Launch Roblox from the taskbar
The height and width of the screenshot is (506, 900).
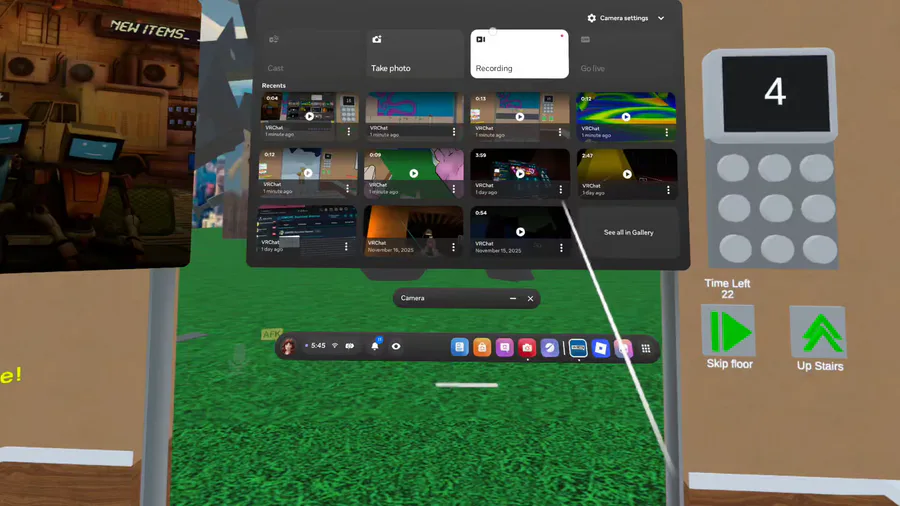pos(600,348)
